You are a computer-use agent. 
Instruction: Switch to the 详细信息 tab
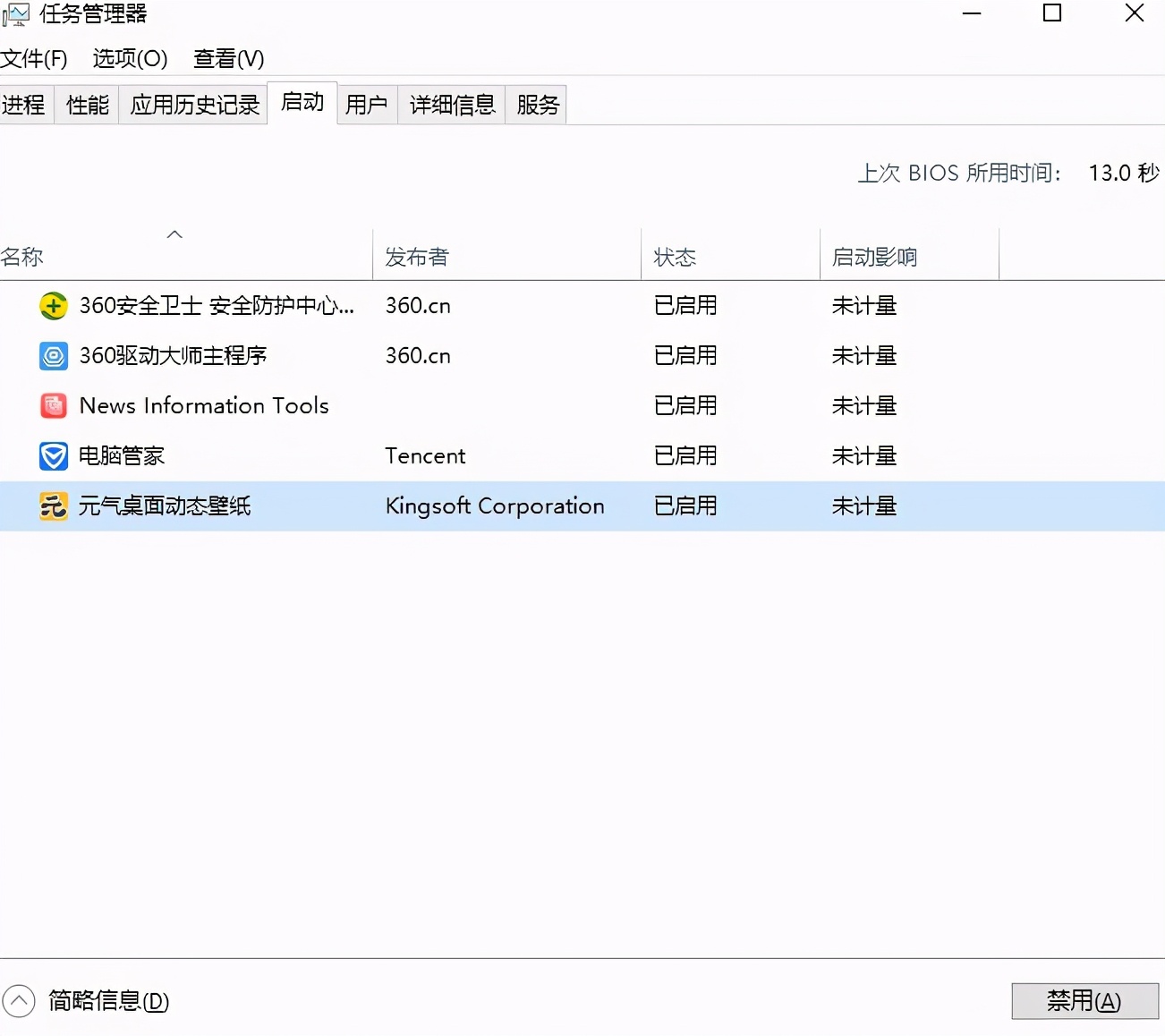452,105
